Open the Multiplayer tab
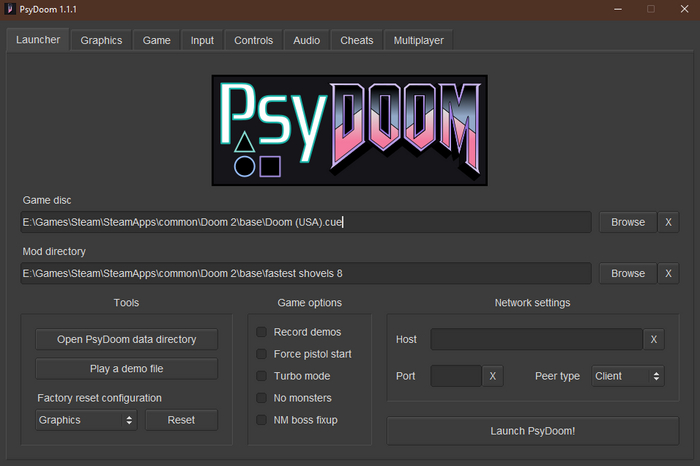This screenshot has width=700, height=466. click(419, 40)
